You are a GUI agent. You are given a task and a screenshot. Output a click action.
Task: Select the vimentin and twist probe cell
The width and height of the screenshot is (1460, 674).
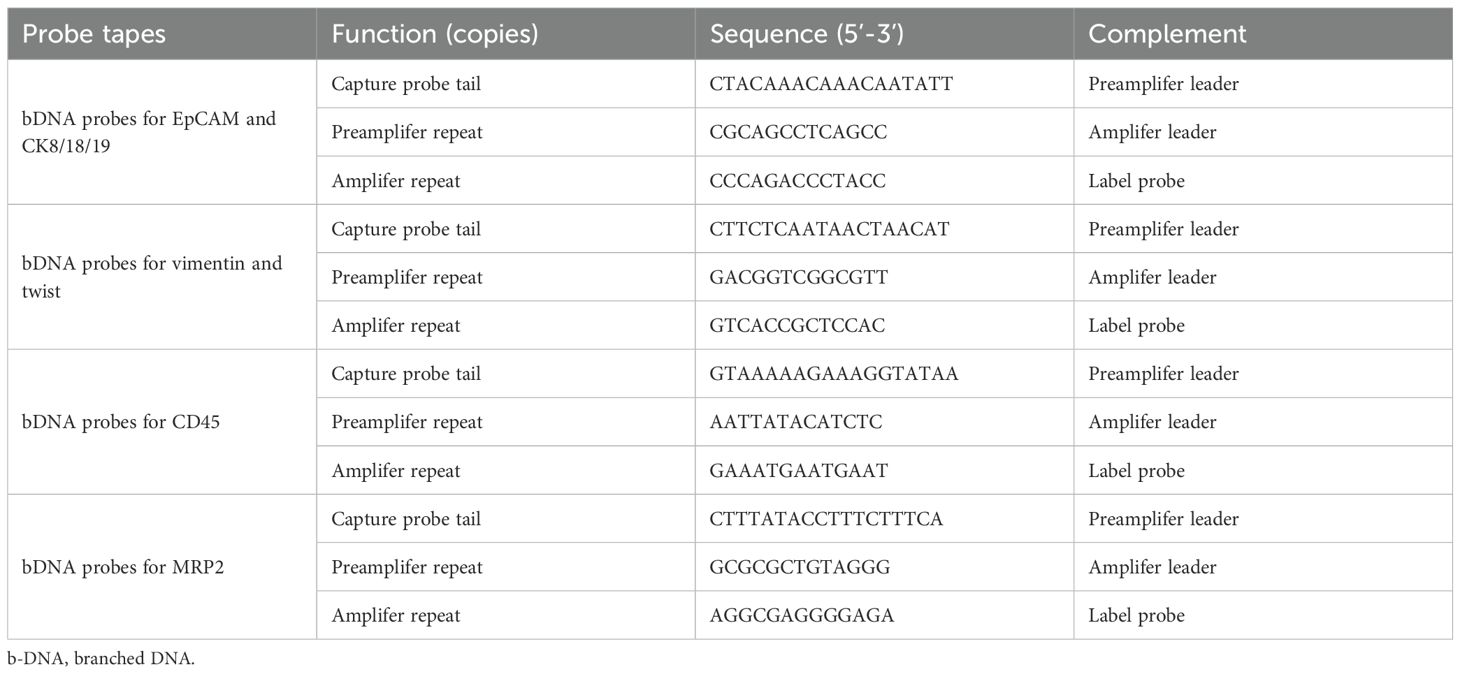tap(152, 277)
